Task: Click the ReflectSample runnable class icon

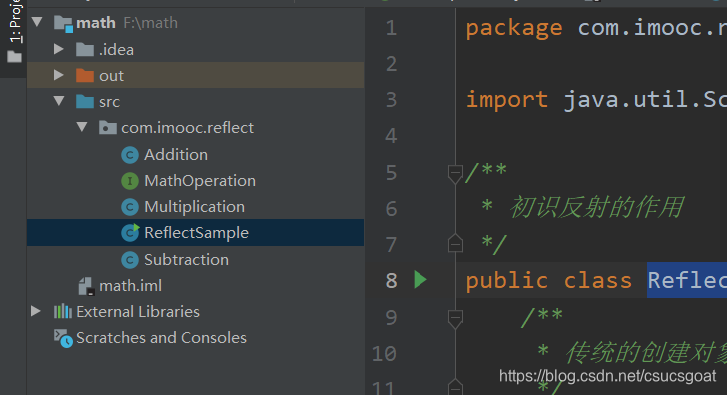Action: pyautogui.click(x=130, y=232)
